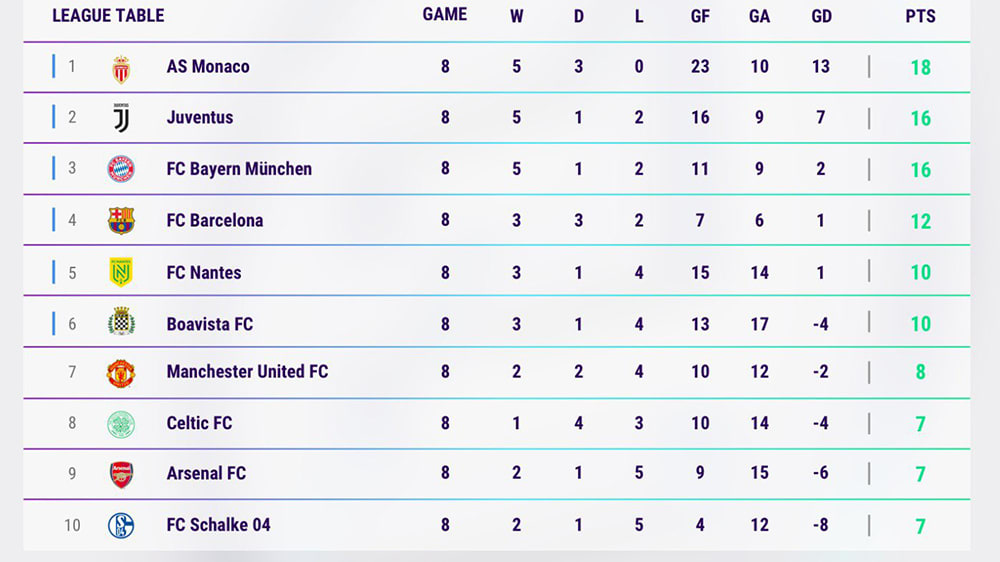1000x562 pixels.
Task: Click the GF column header
Action: click(x=700, y=16)
